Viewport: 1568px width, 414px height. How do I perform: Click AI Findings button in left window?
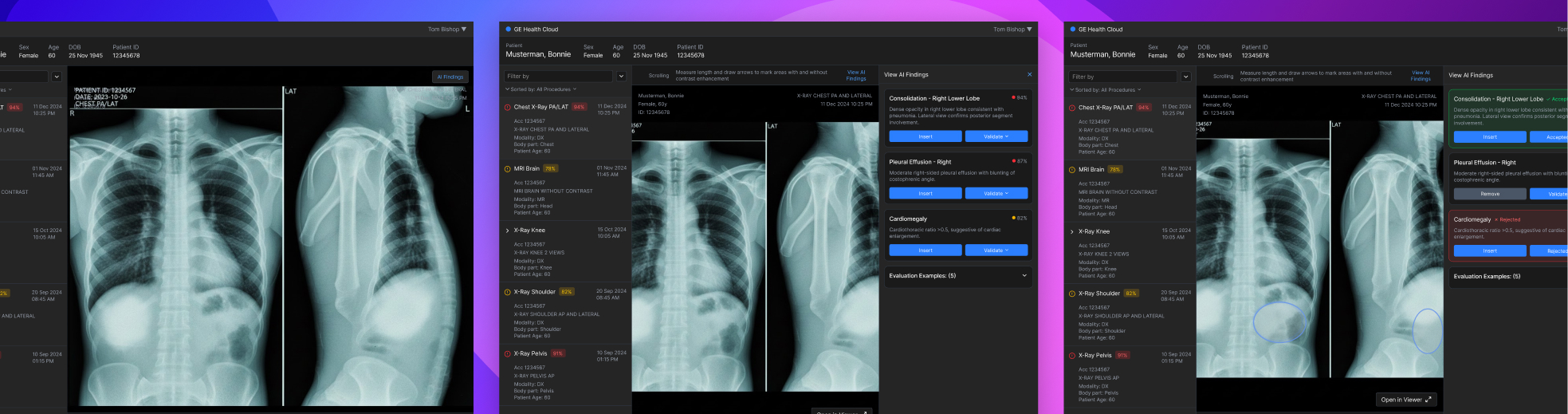tap(450, 77)
